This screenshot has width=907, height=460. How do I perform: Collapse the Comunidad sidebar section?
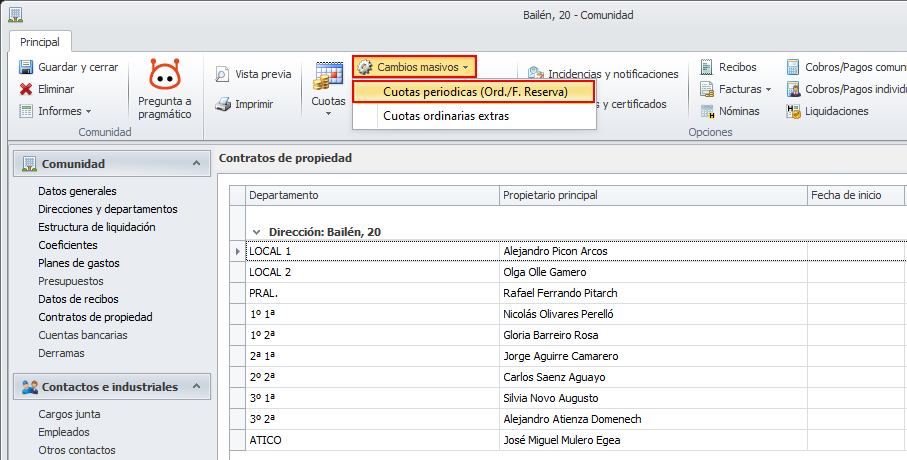point(195,163)
